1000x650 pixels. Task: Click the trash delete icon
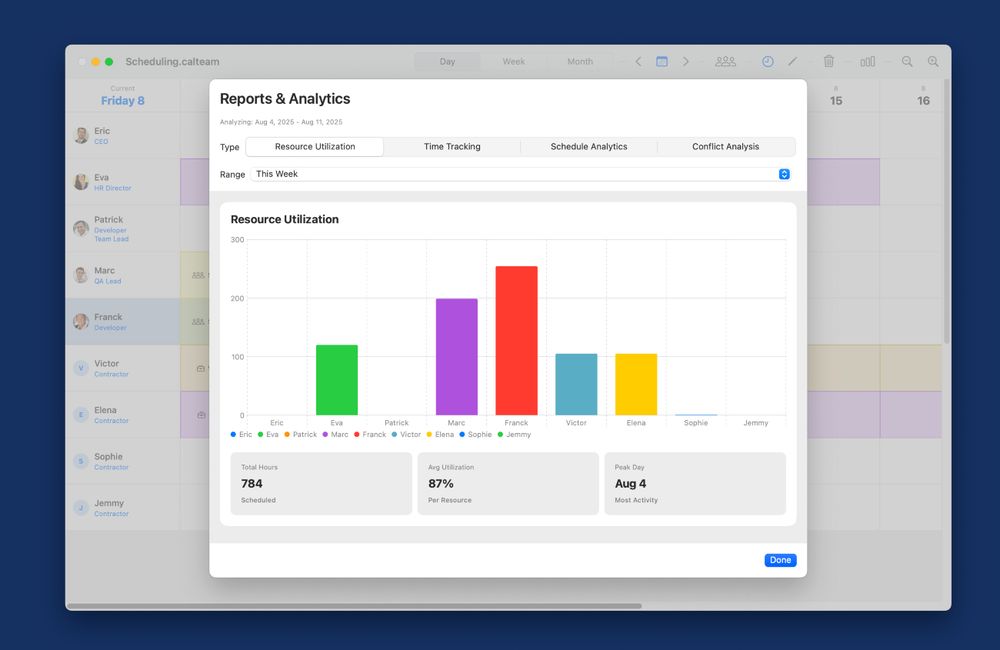[x=828, y=62]
